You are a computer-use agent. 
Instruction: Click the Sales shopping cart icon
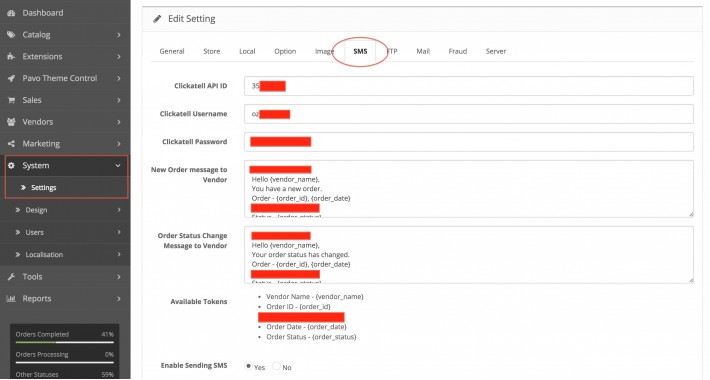click(x=11, y=100)
